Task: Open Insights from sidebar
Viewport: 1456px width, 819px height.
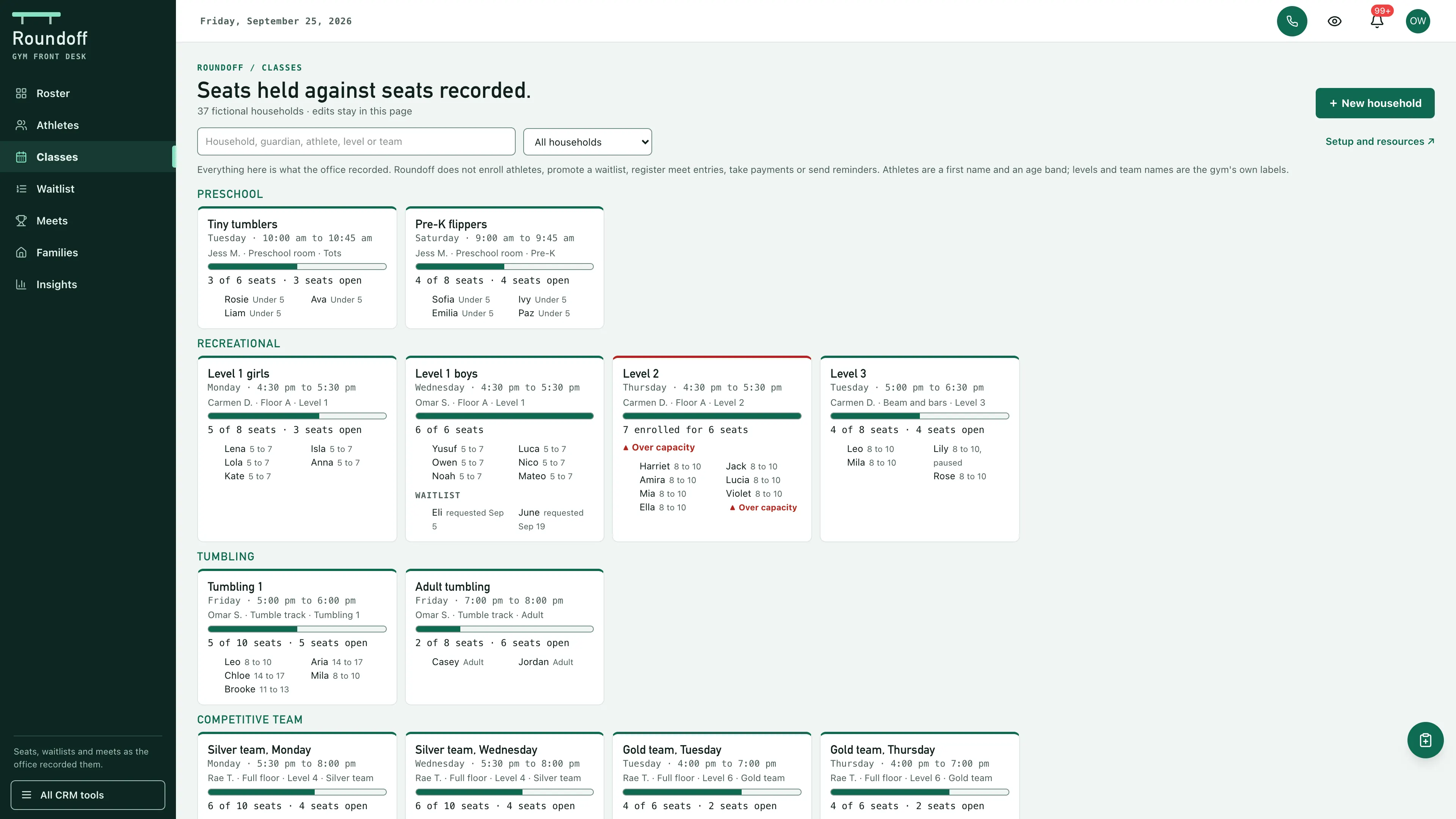Action: click(x=88, y=284)
